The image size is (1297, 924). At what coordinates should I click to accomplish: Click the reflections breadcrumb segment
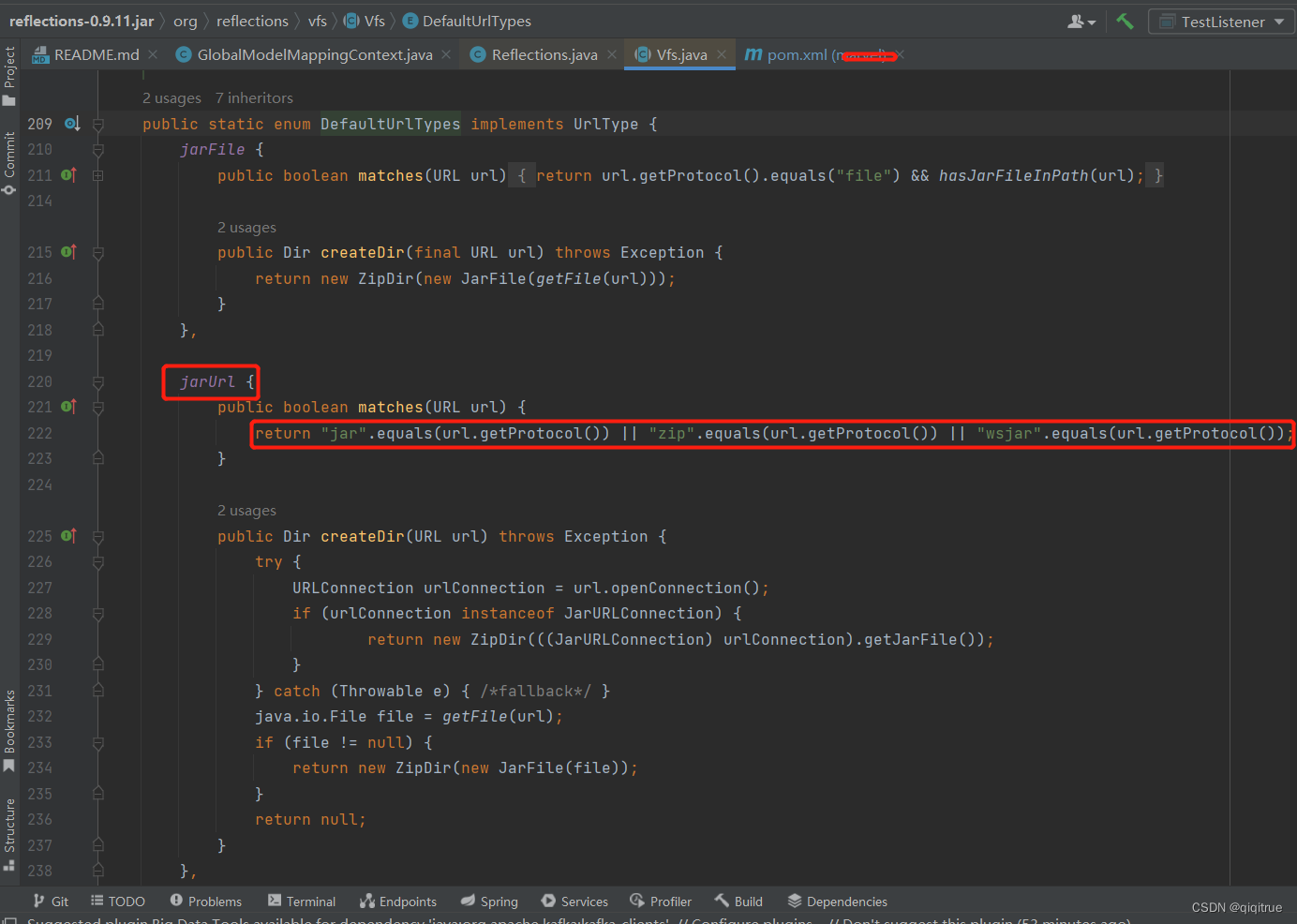click(252, 21)
